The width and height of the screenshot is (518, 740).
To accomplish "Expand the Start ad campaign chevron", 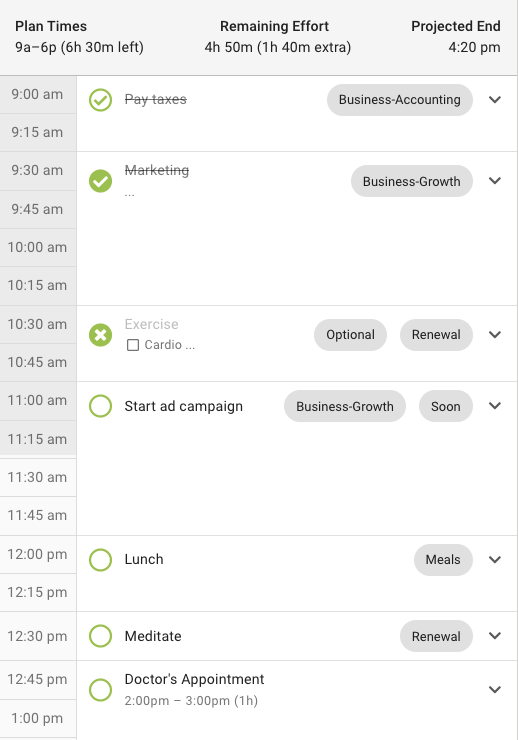I will click(x=495, y=405).
